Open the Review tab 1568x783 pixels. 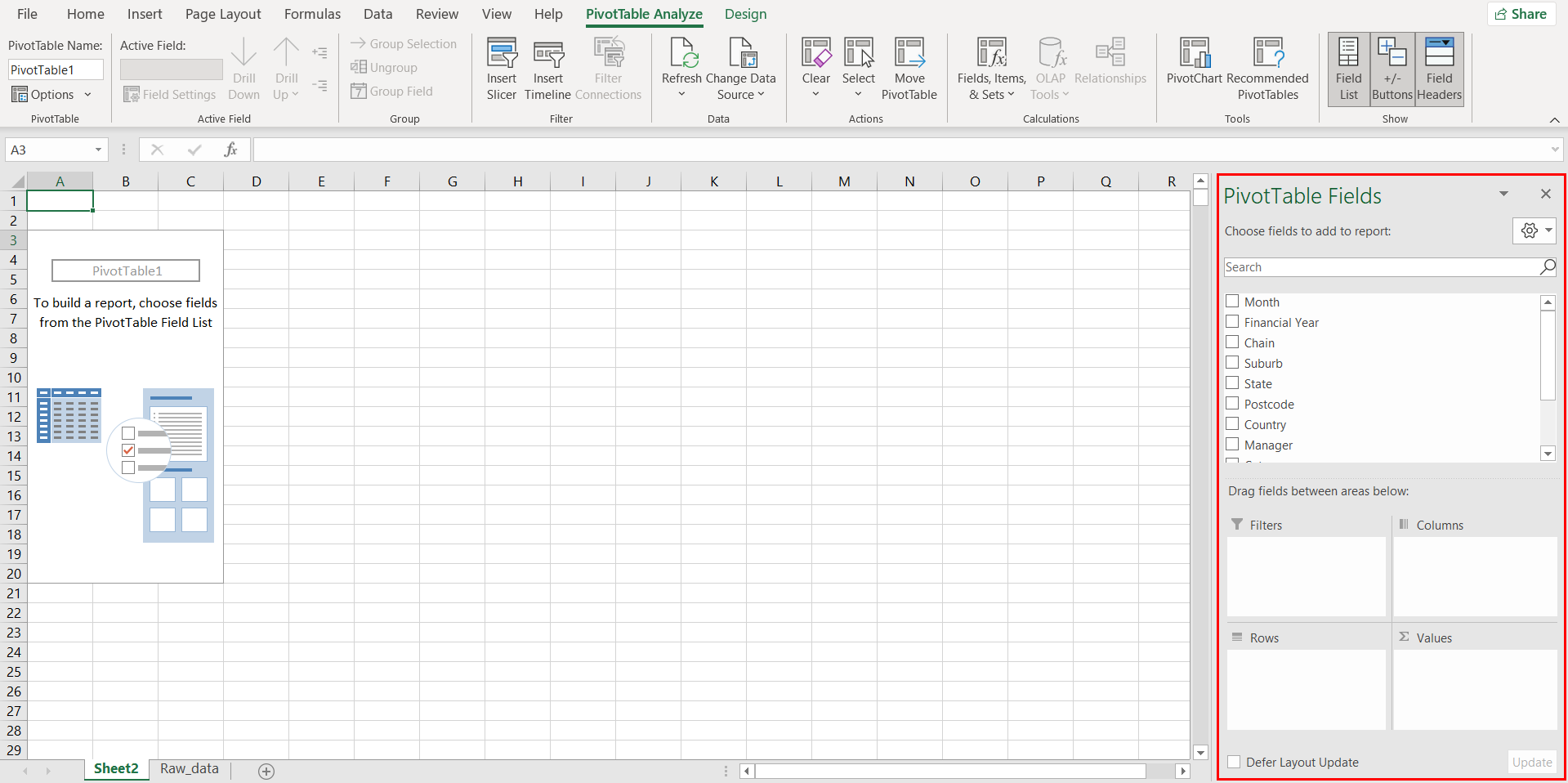coord(437,14)
